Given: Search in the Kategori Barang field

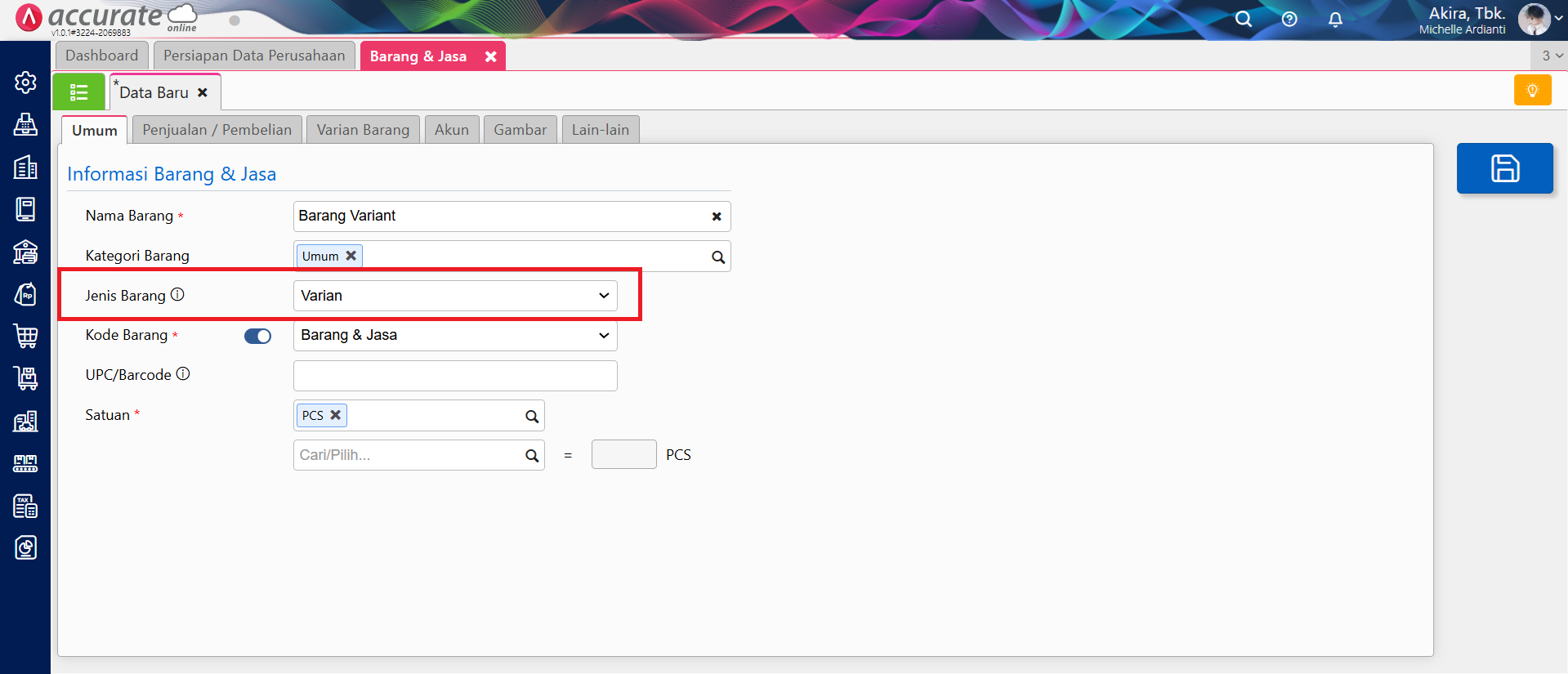Looking at the screenshot, I should 717,257.
